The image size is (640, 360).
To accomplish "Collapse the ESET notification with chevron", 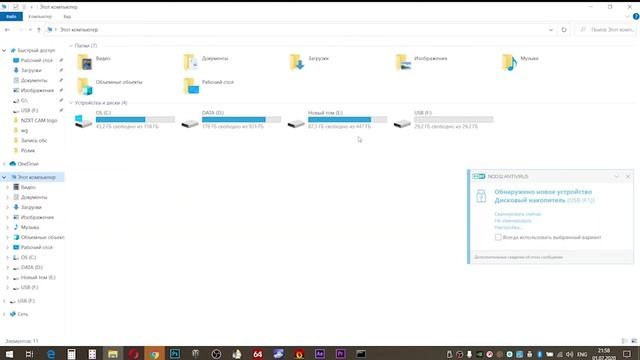I will (x=616, y=176).
